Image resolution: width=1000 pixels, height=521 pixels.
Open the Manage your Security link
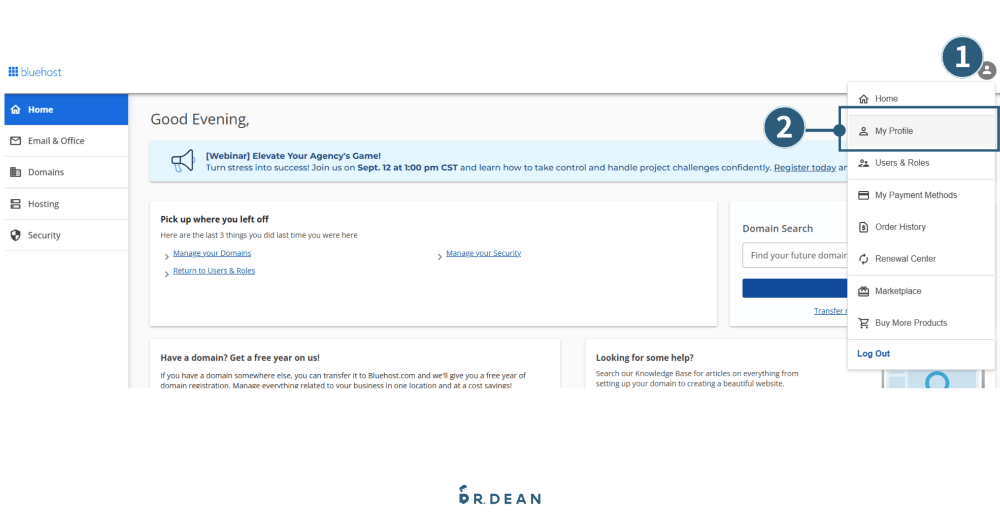point(483,254)
